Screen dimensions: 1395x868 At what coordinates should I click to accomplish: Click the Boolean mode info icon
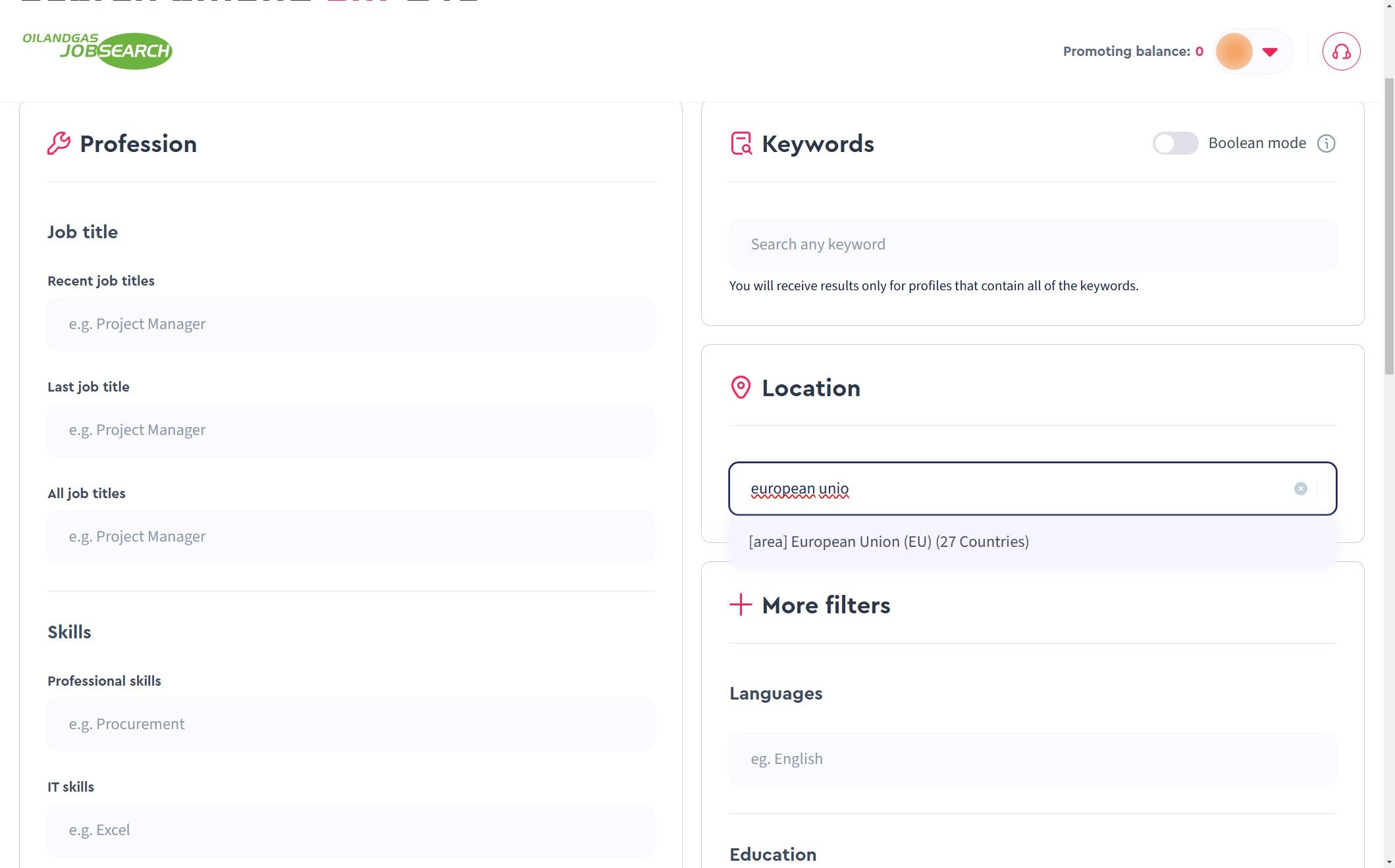click(x=1326, y=143)
